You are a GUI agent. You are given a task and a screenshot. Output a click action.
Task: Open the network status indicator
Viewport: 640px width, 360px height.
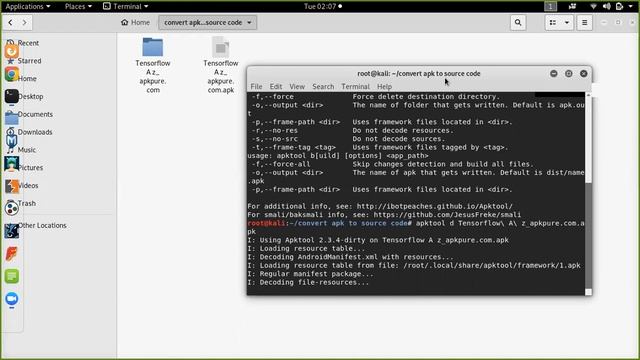tap(593, 6)
